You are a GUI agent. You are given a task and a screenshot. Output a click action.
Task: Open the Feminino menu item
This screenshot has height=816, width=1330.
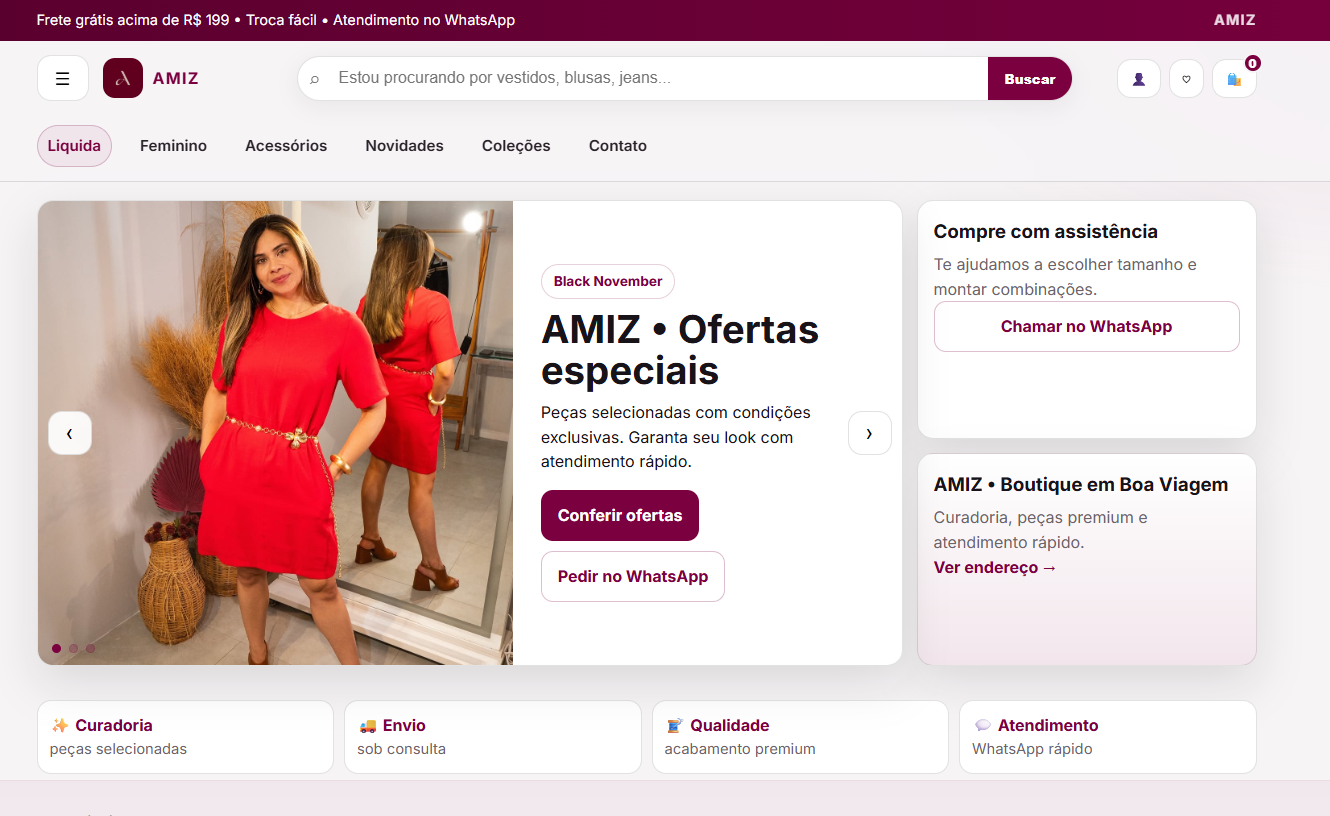coord(173,145)
